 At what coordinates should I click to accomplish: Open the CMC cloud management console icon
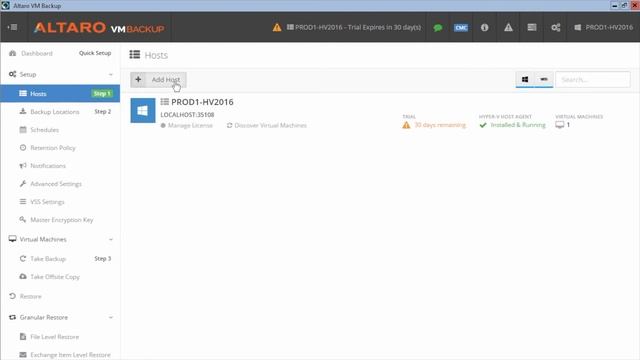(x=461, y=28)
